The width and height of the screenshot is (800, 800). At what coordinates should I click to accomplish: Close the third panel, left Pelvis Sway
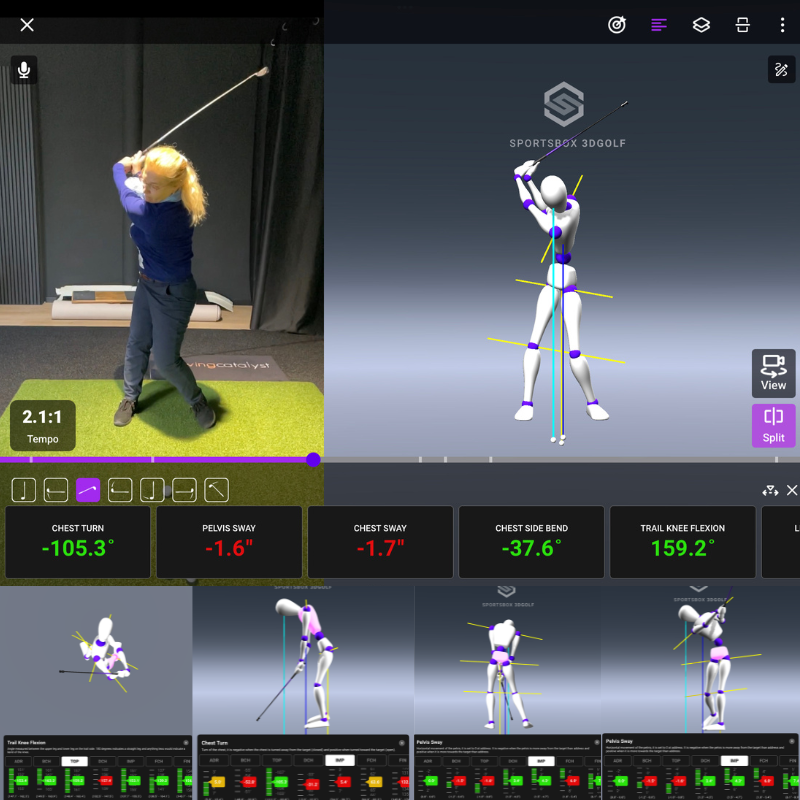pyautogui.click(x=597, y=742)
